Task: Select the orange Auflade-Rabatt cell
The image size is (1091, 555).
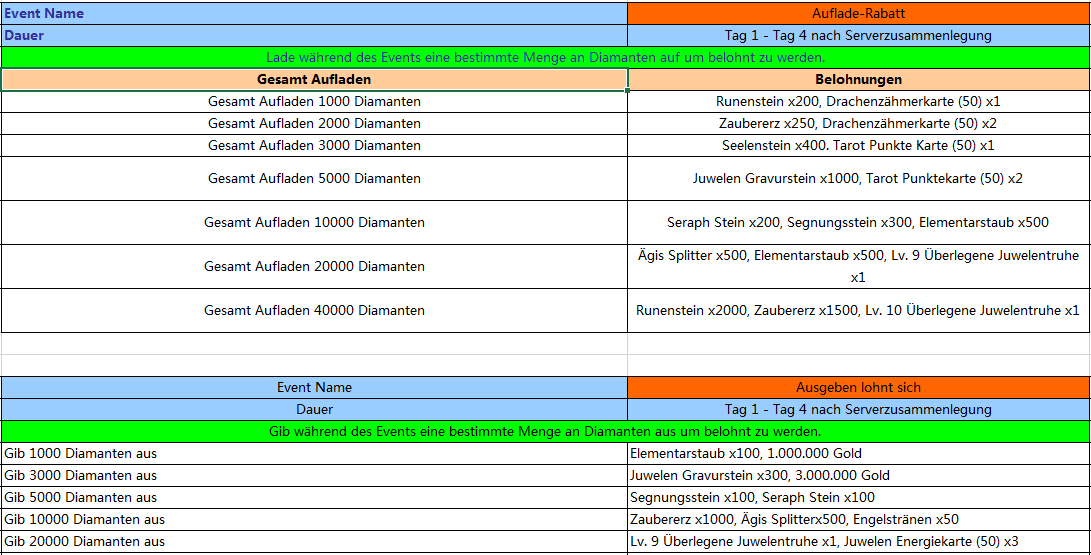Action: tap(858, 13)
